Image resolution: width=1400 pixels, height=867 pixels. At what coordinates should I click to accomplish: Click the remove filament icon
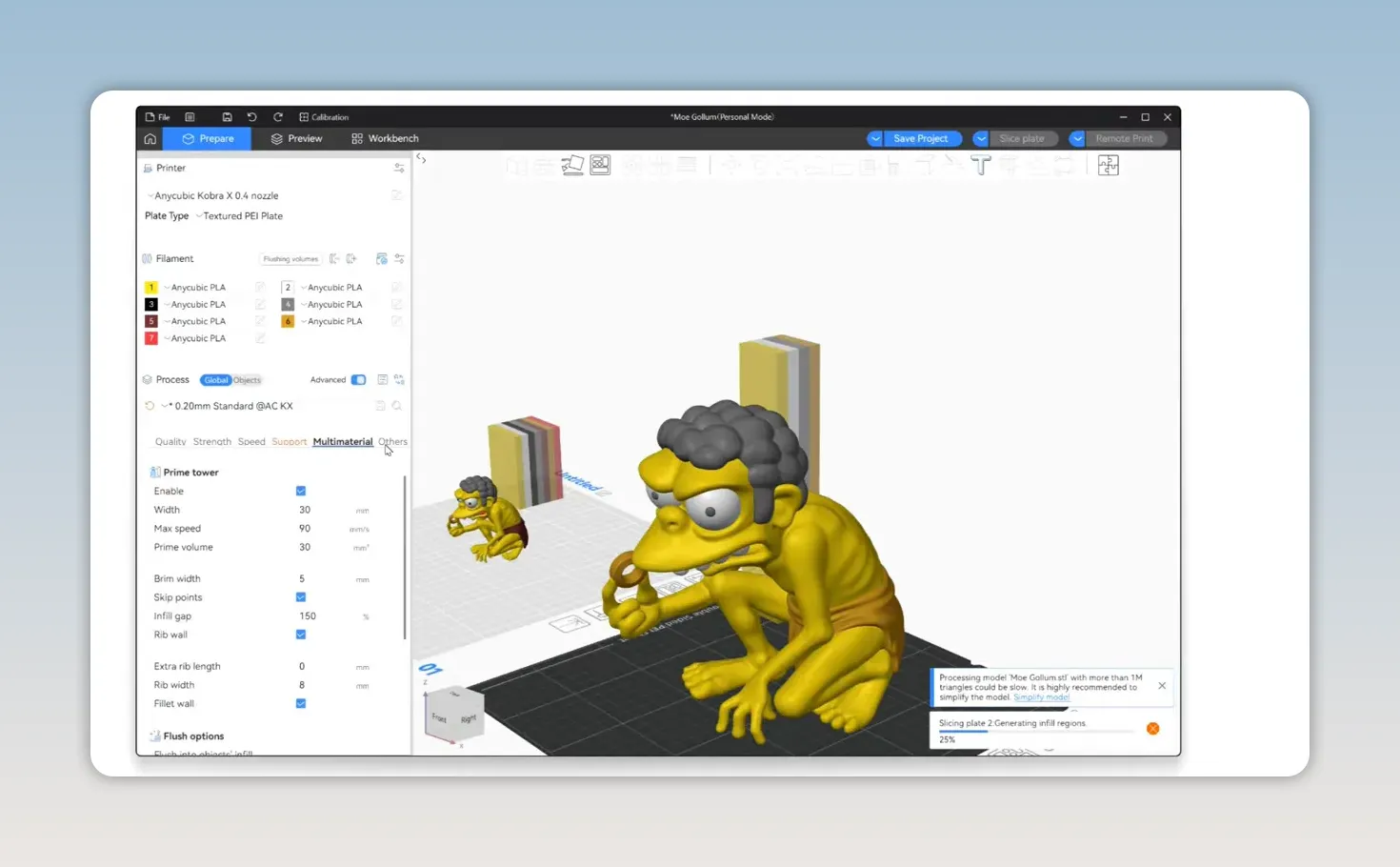tap(334, 259)
